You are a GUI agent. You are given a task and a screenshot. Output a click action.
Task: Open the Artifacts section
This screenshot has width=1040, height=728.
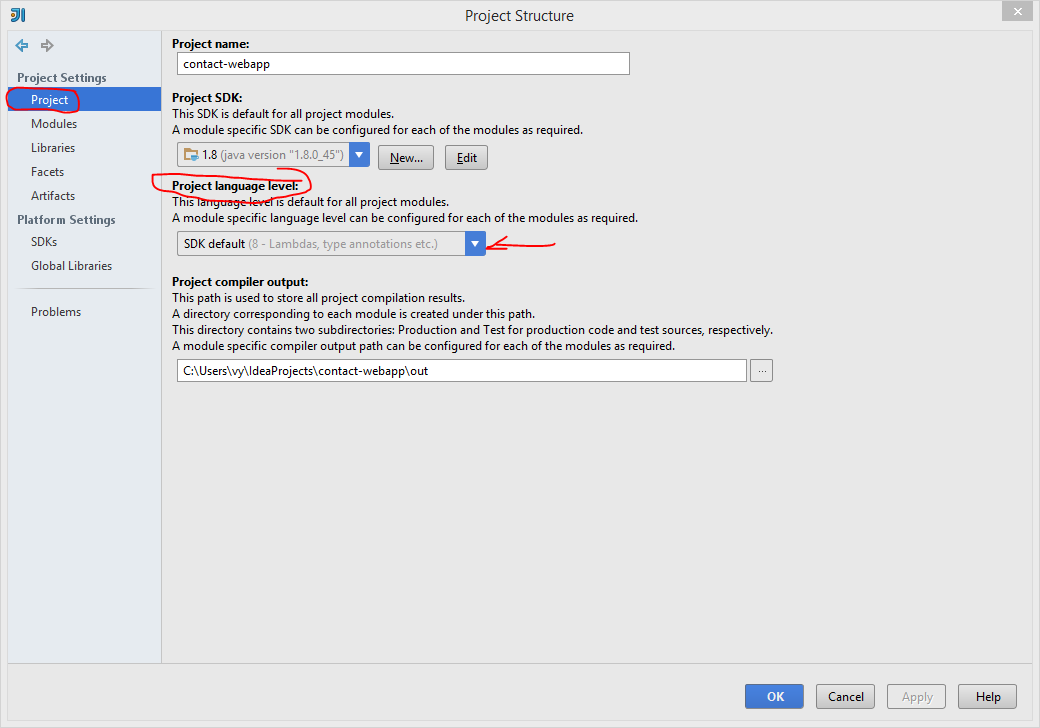53,196
